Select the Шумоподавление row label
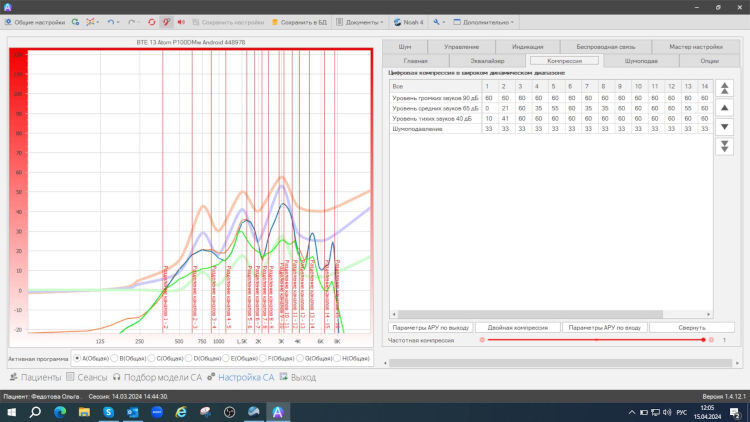The height and width of the screenshot is (422, 750). [x=435, y=129]
